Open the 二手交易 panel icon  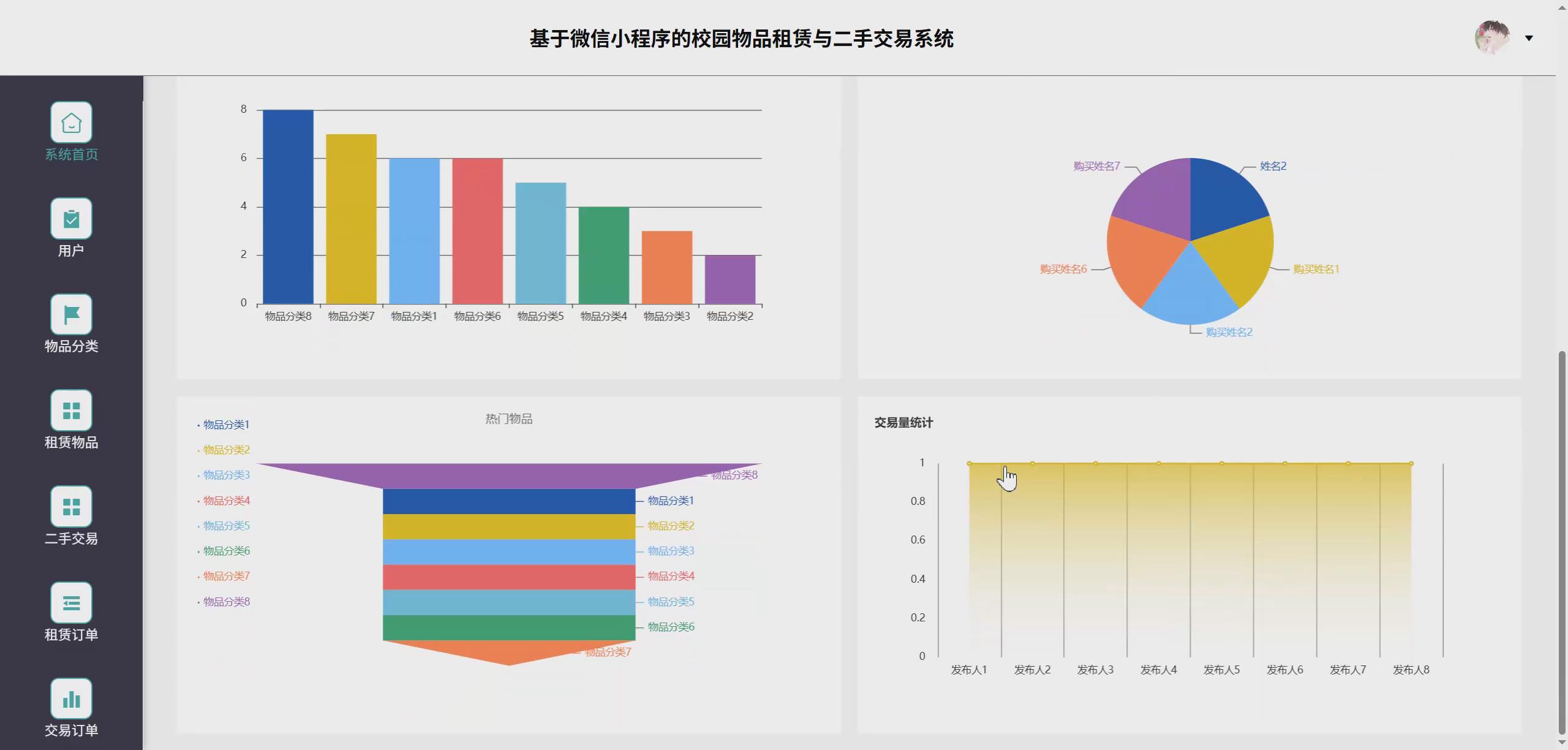(71, 506)
